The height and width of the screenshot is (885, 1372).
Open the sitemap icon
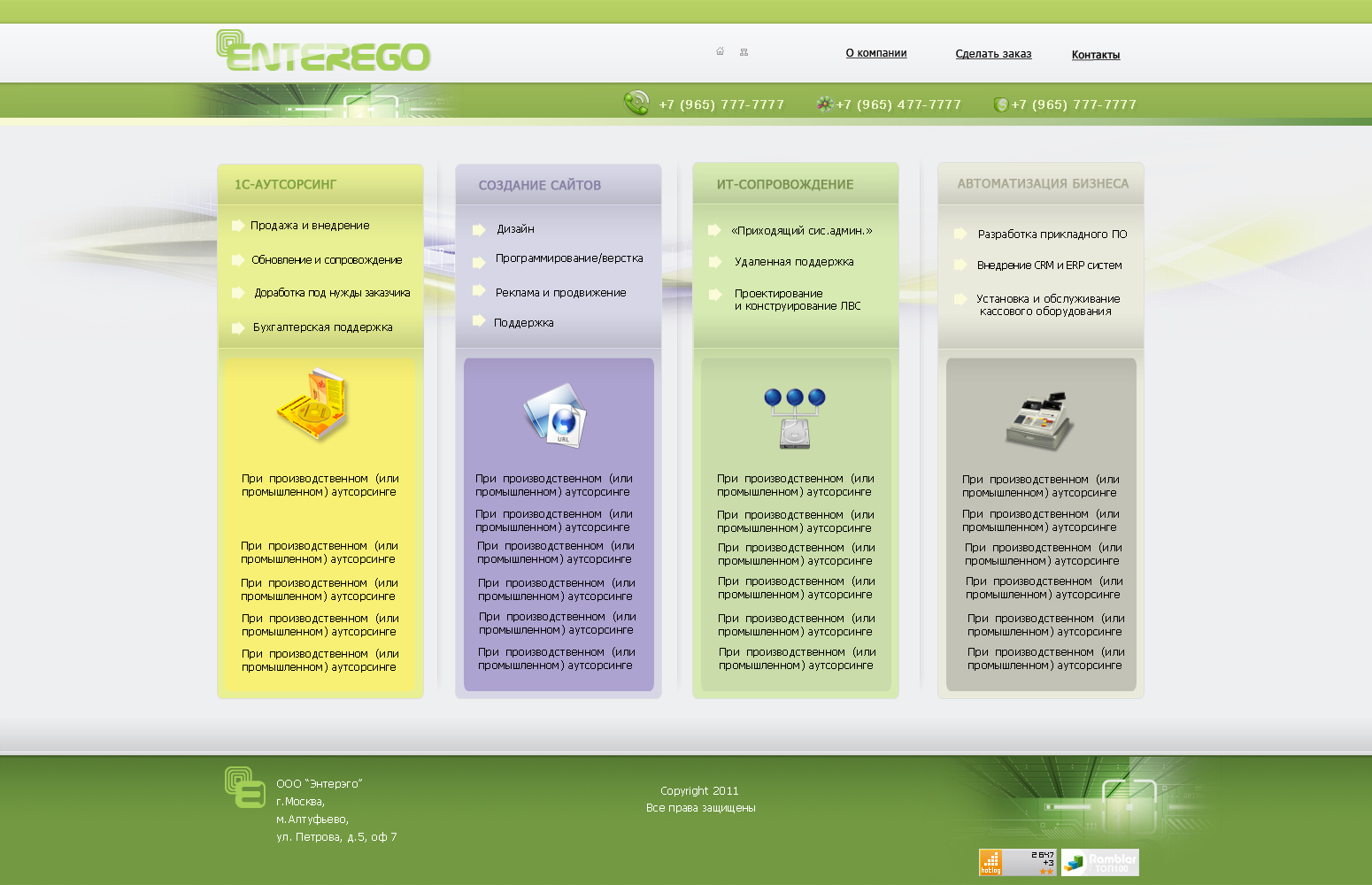click(x=744, y=51)
